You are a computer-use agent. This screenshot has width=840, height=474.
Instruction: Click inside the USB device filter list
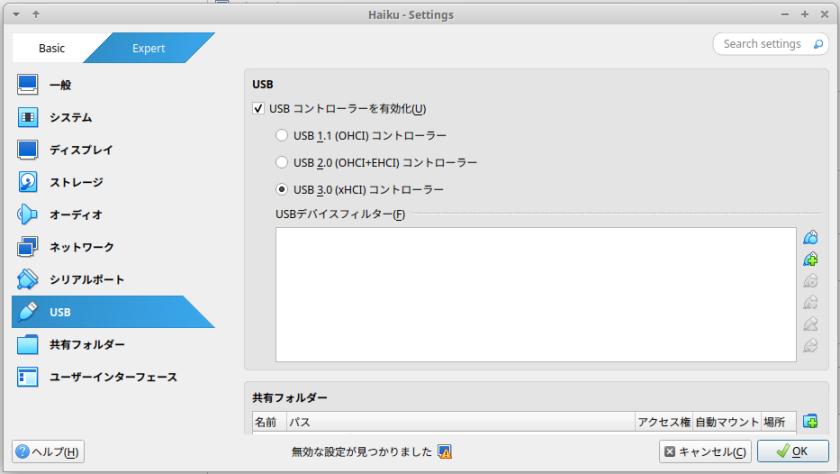click(536, 295)
